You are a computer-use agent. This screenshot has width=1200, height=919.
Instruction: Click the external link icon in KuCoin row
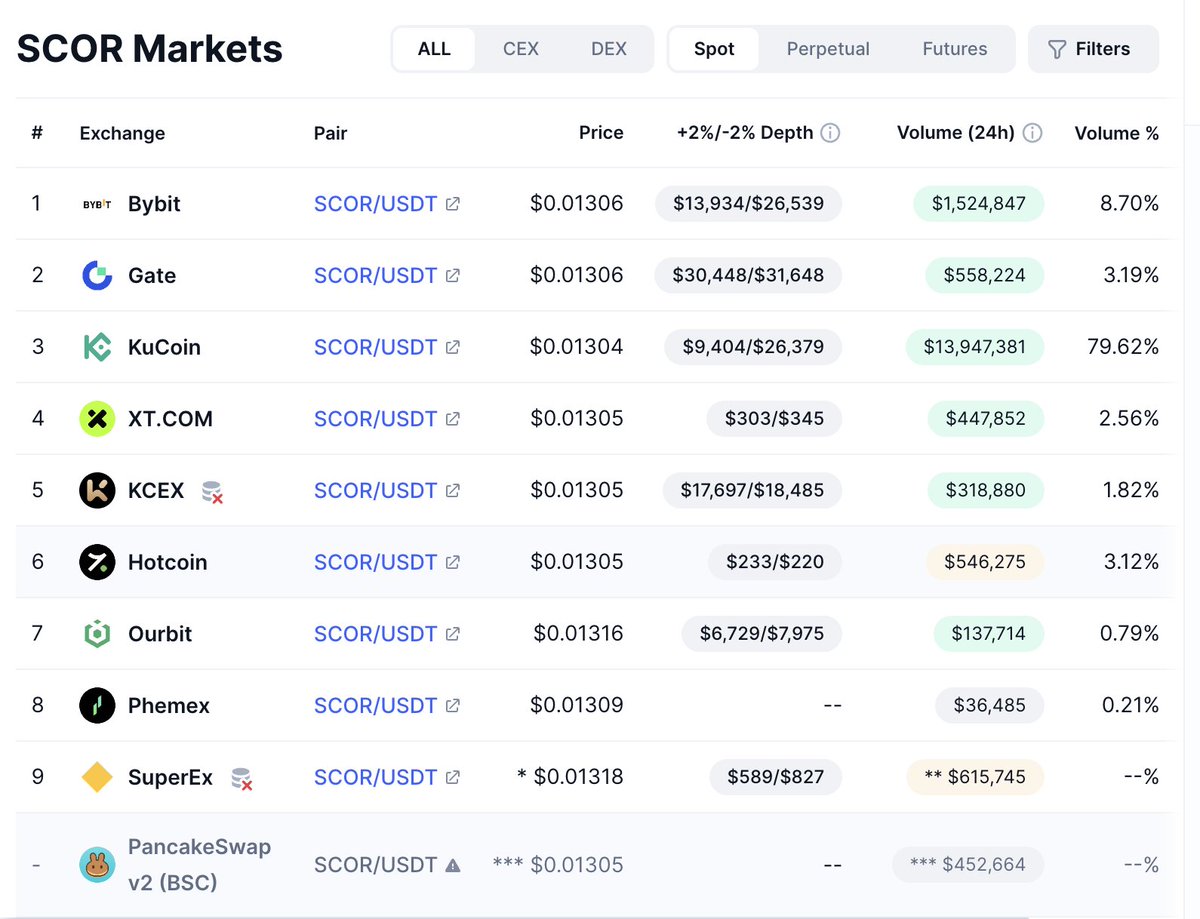pos(453,347)
